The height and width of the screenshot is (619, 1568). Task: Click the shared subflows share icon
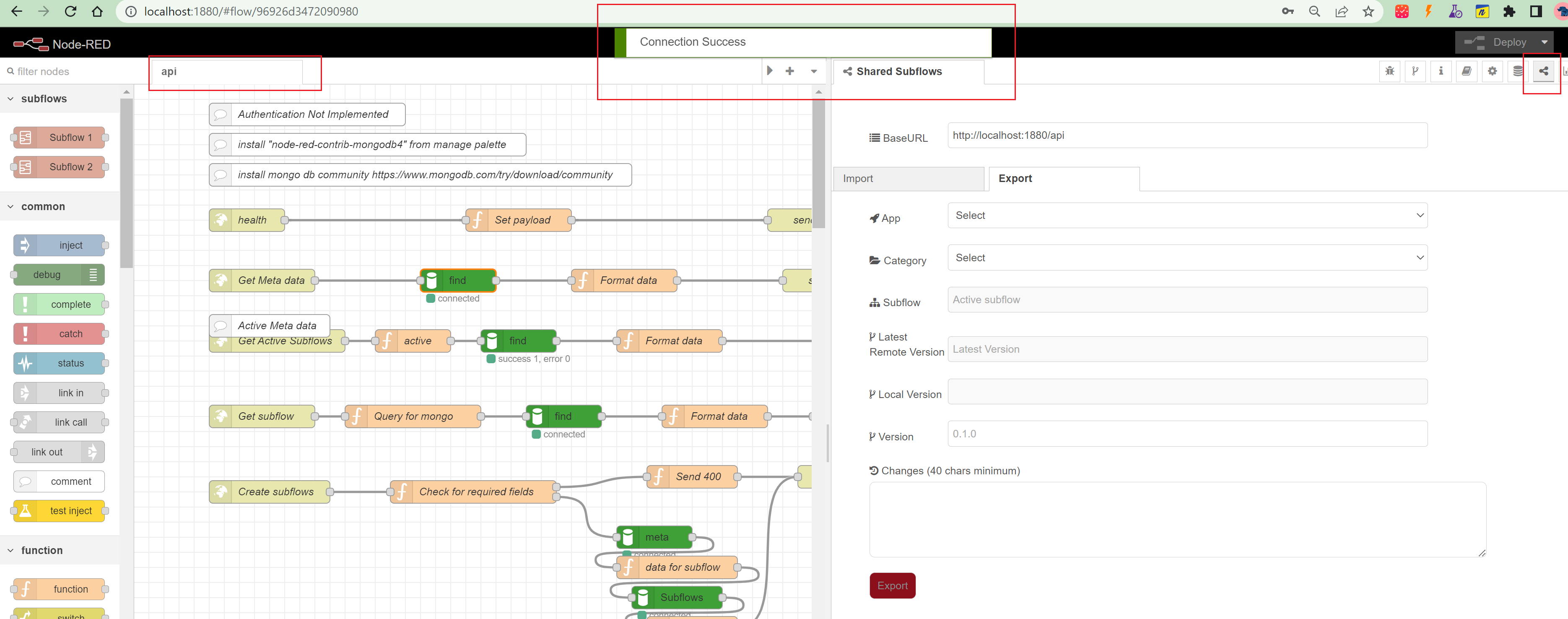(1543, 71)
